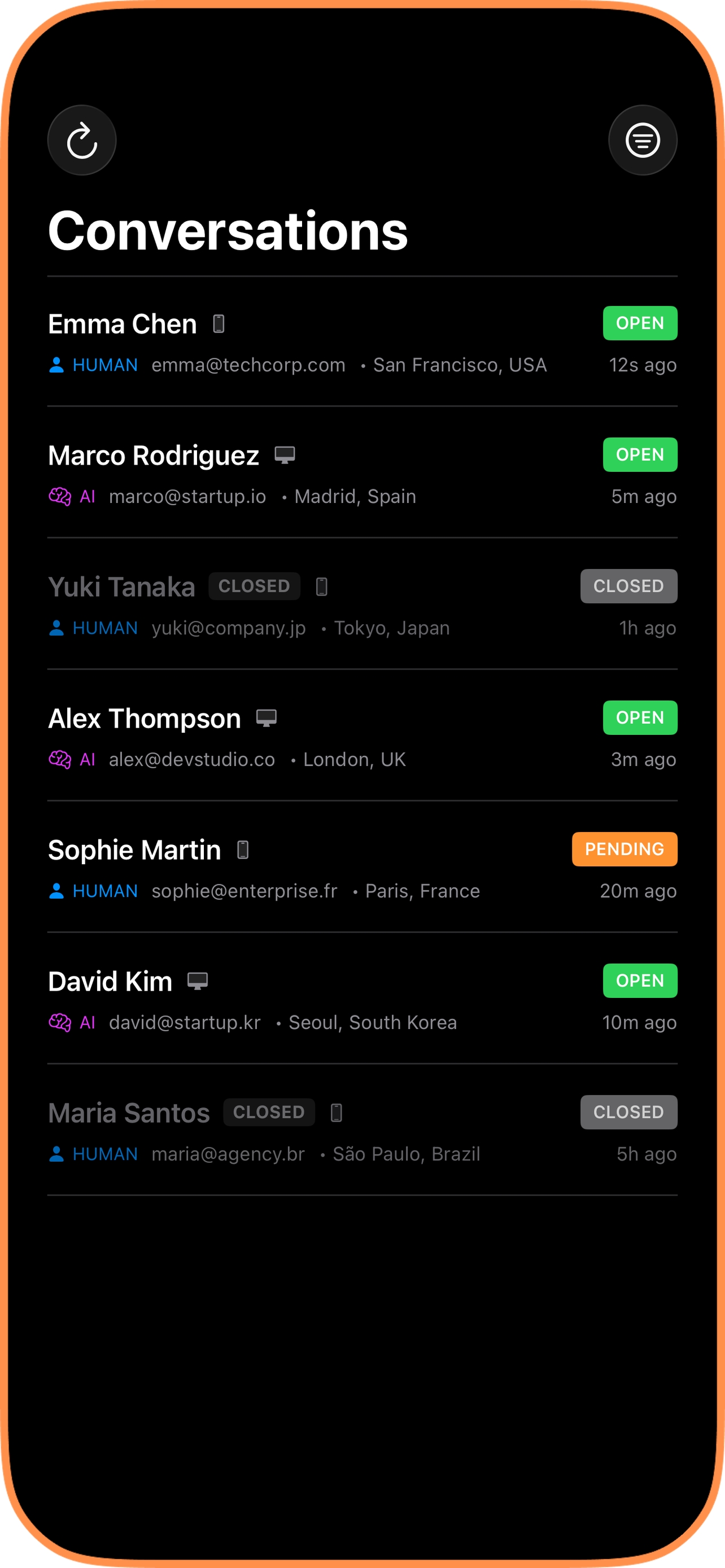Click the AI brain icon under Marco Rodriguez
The image size is (725, 1568).
coord(60,497)
